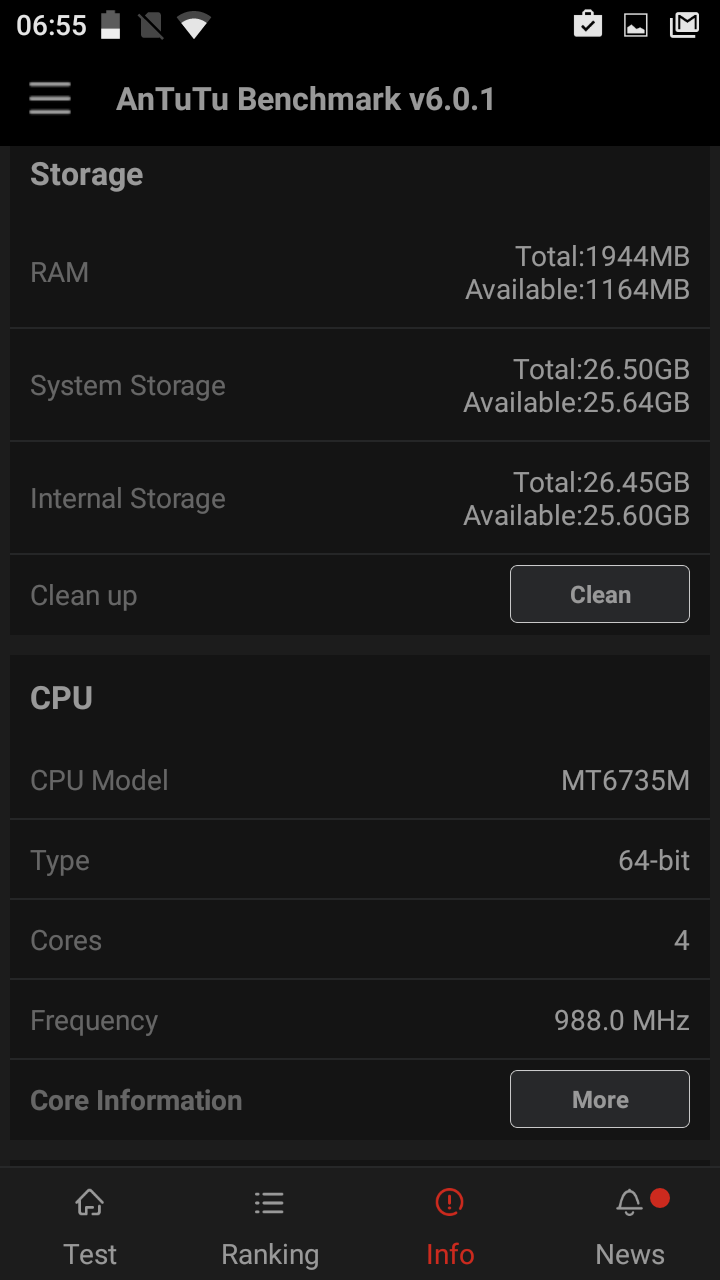Switch to the News tab label
Viewport: 720px width, 1280px height.
click(630, 1254)
